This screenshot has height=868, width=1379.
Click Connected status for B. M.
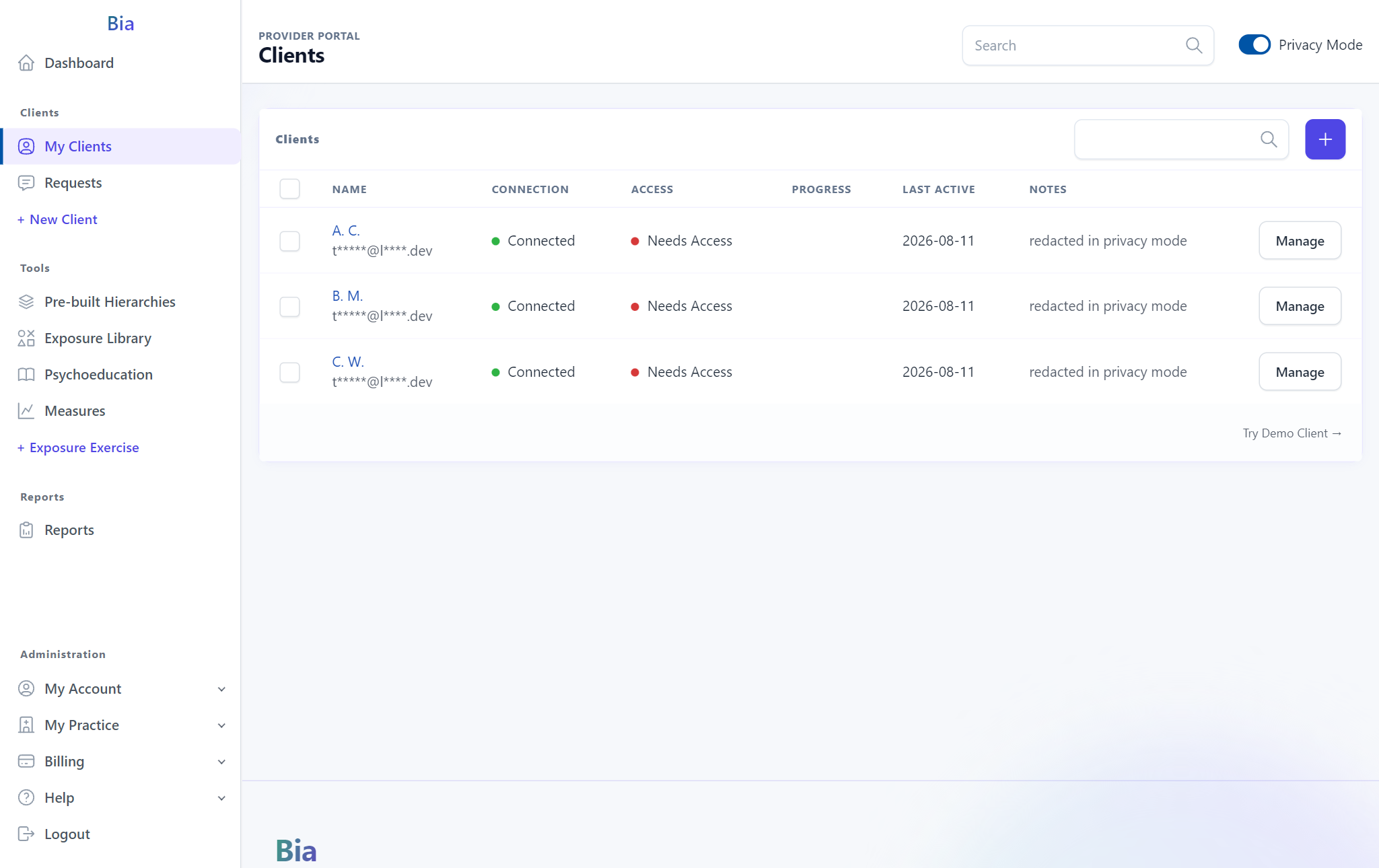[533, 306]
